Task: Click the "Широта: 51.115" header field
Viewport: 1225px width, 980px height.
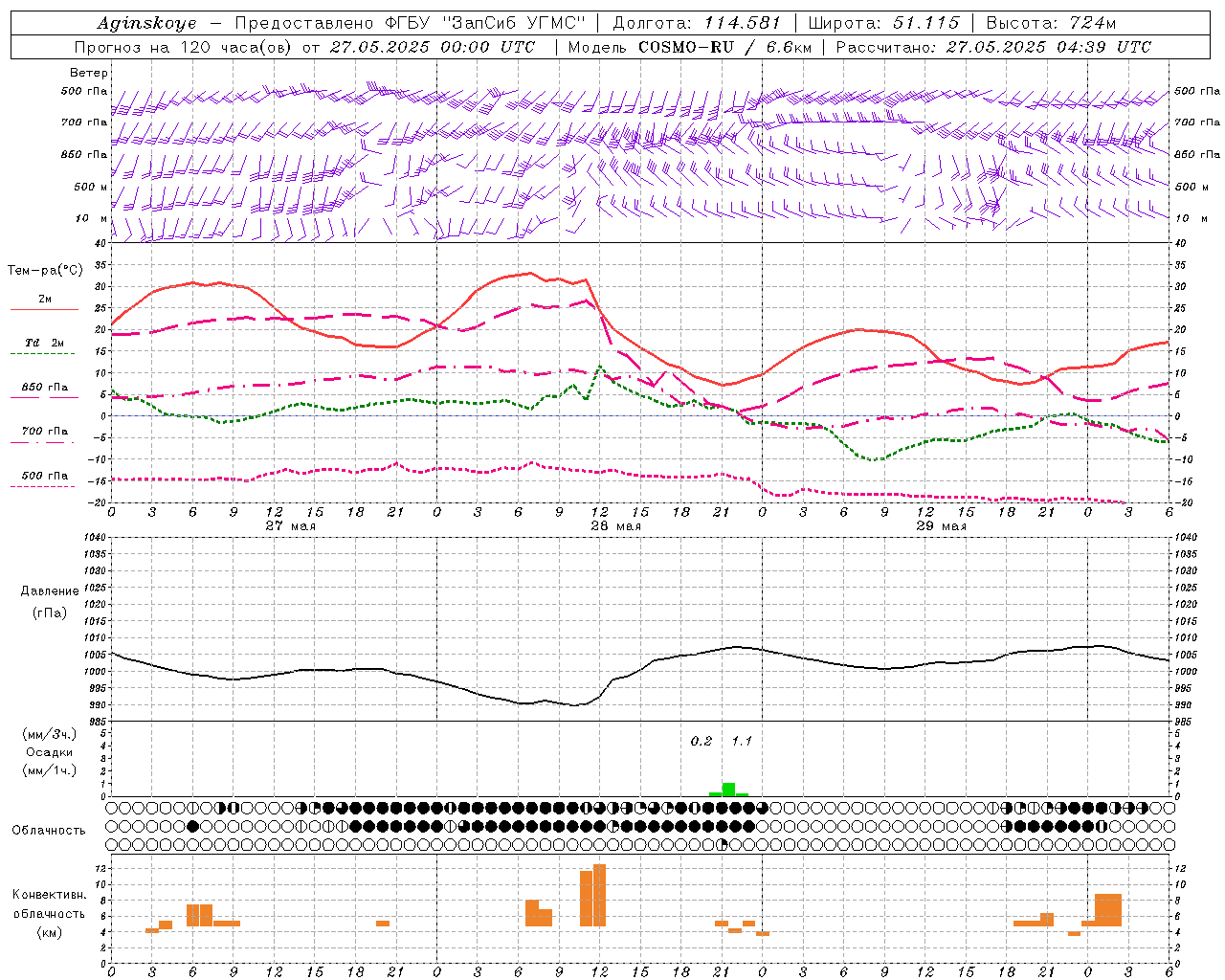Action: (x=883, y=23)
